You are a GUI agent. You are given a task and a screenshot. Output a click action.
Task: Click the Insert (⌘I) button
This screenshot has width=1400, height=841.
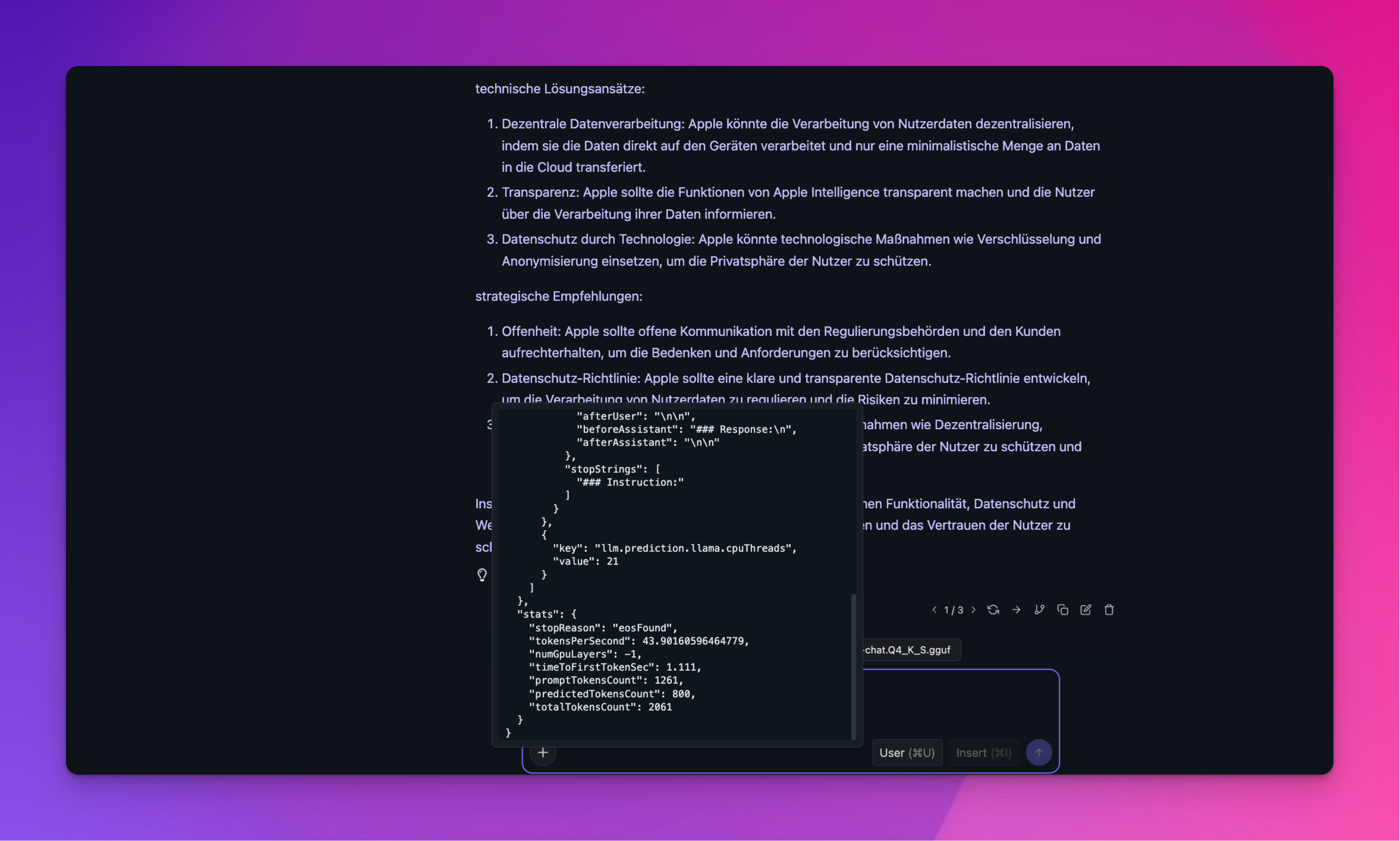[983, 753]
